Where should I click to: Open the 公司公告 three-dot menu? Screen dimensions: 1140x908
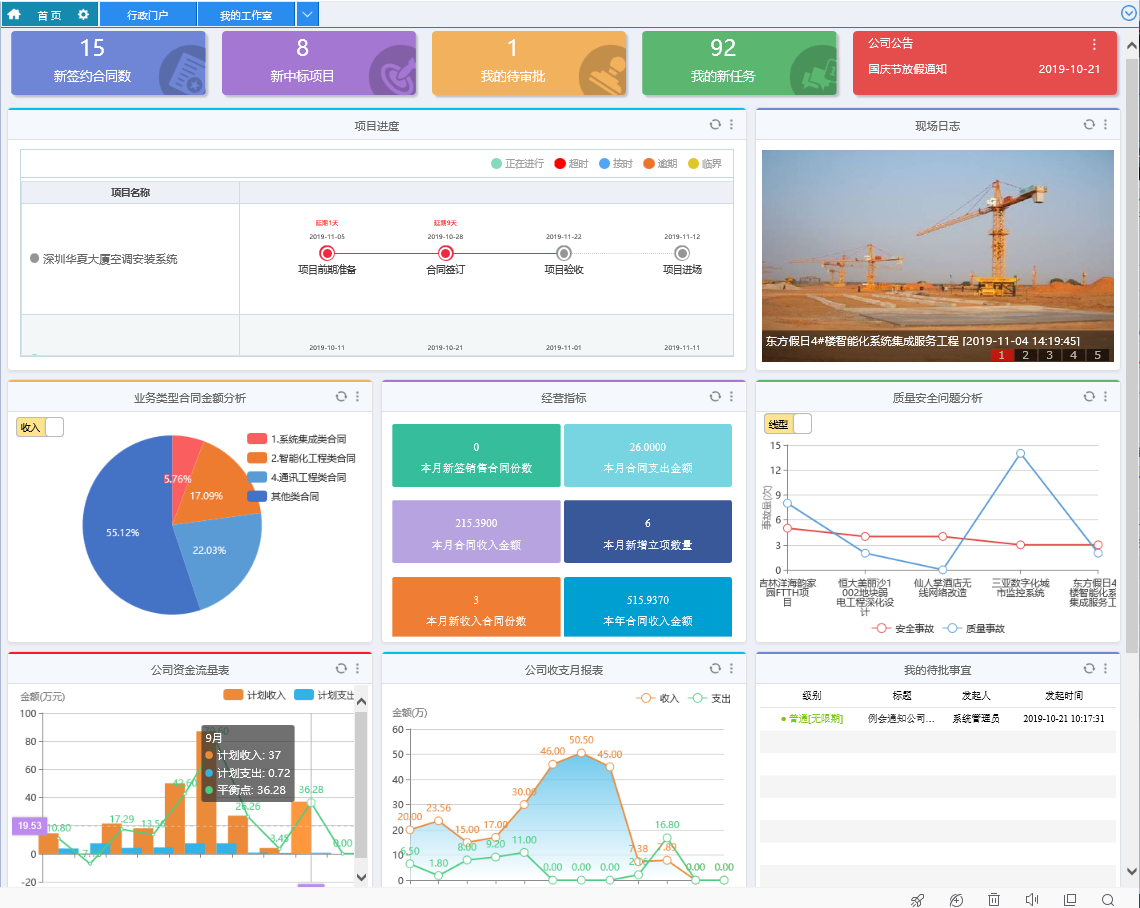[1094, 44]
